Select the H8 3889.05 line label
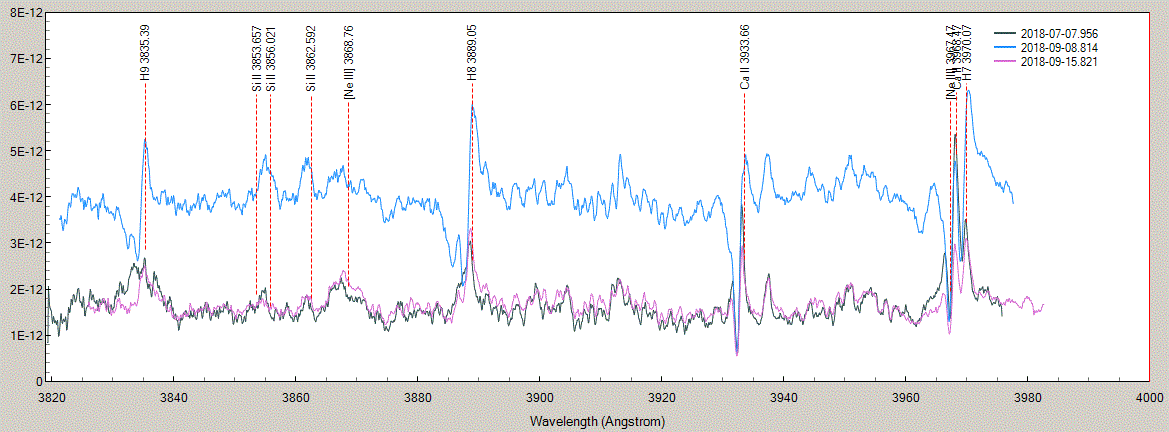This screenshot has height=432, width=1169. 472,52
